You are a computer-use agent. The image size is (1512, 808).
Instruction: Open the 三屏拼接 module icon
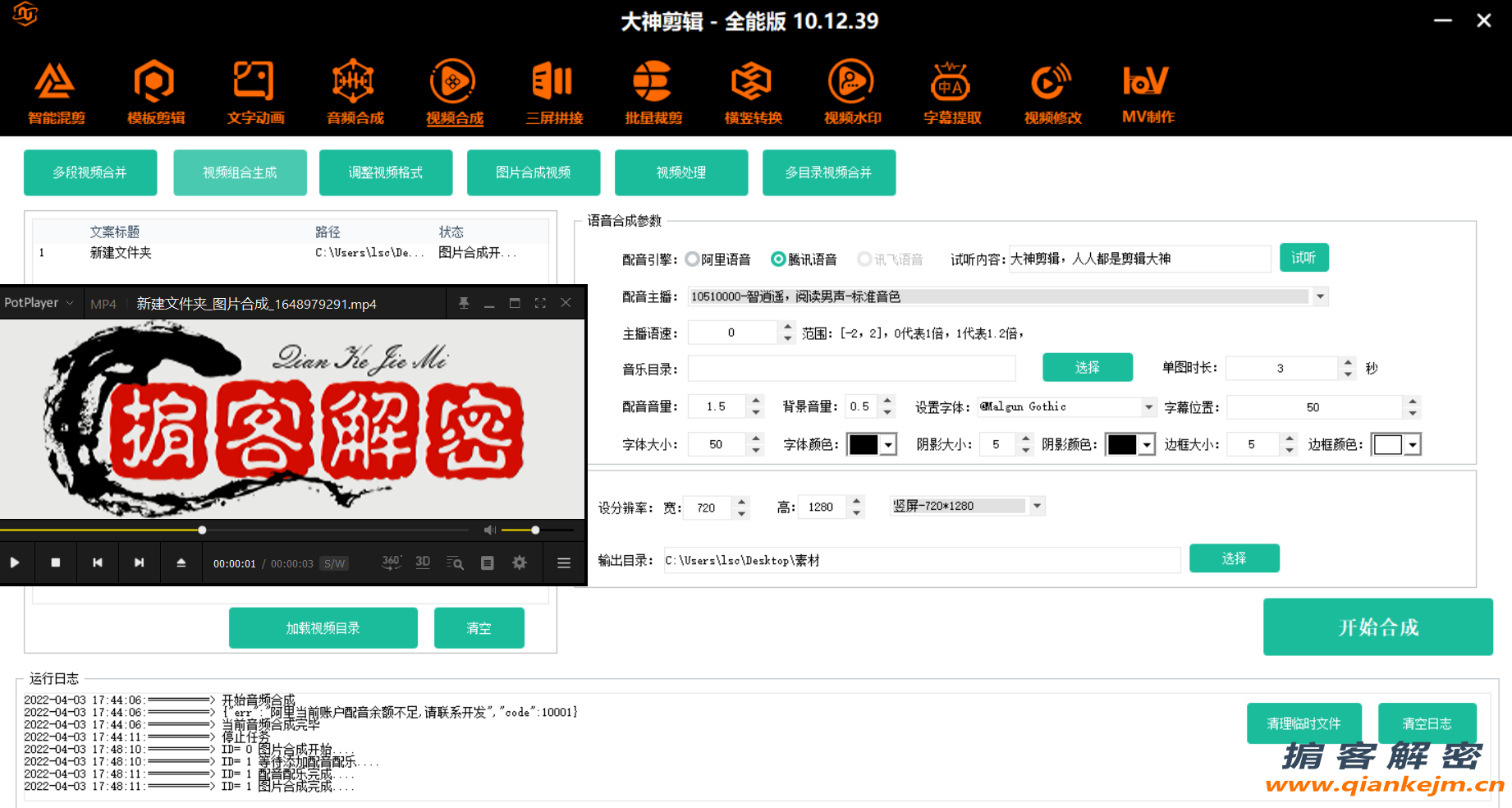(x=554, y=92)
